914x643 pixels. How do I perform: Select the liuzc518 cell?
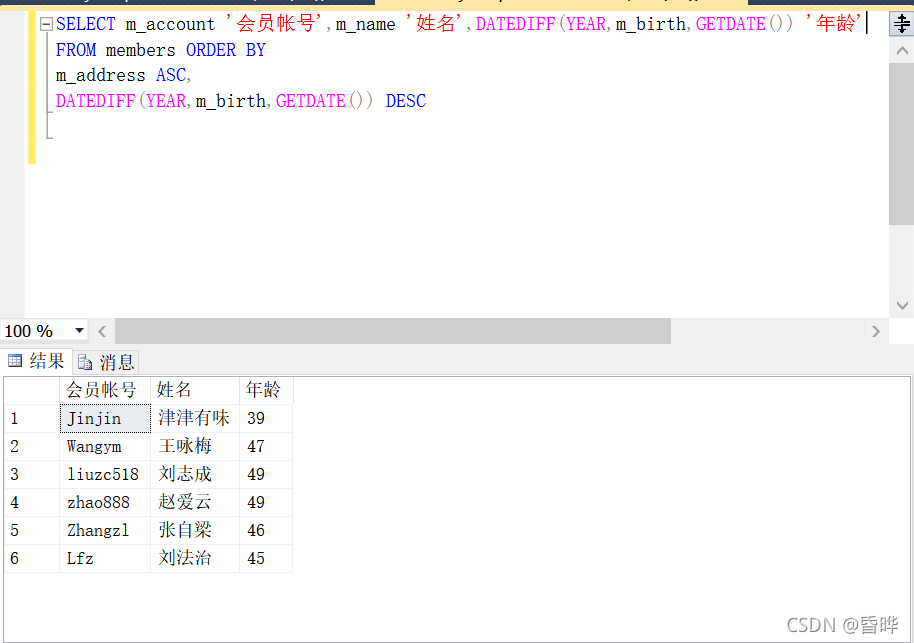tap(105, 474)
